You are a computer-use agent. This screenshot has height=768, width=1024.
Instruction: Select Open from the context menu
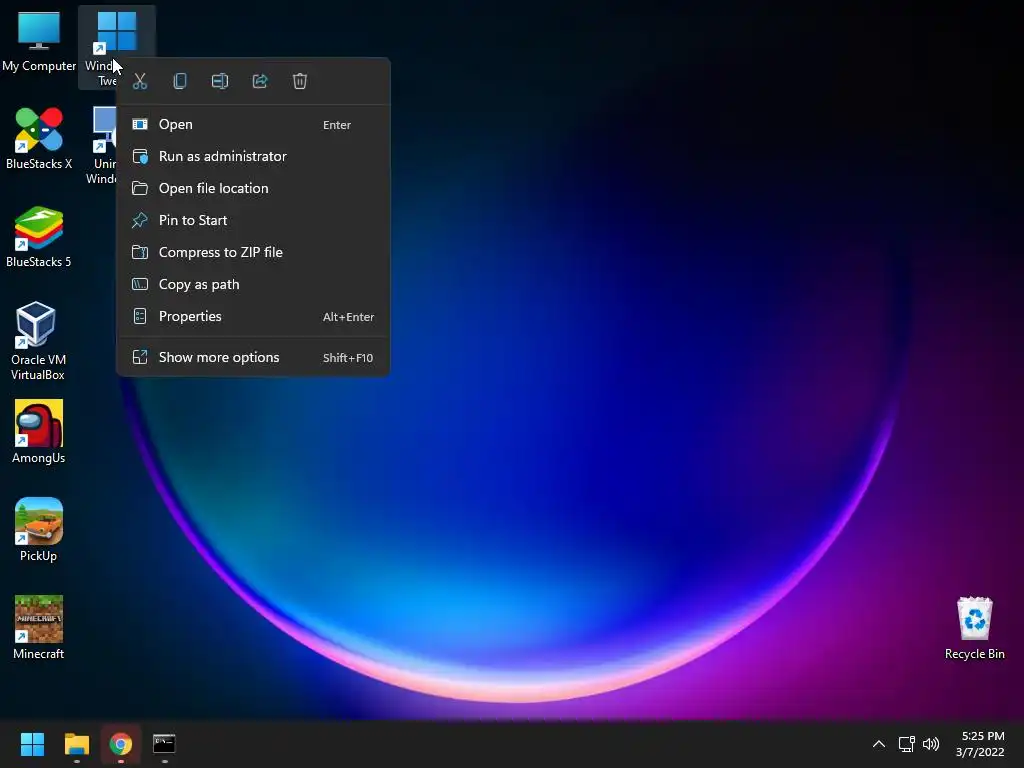[x=253, y=124]
